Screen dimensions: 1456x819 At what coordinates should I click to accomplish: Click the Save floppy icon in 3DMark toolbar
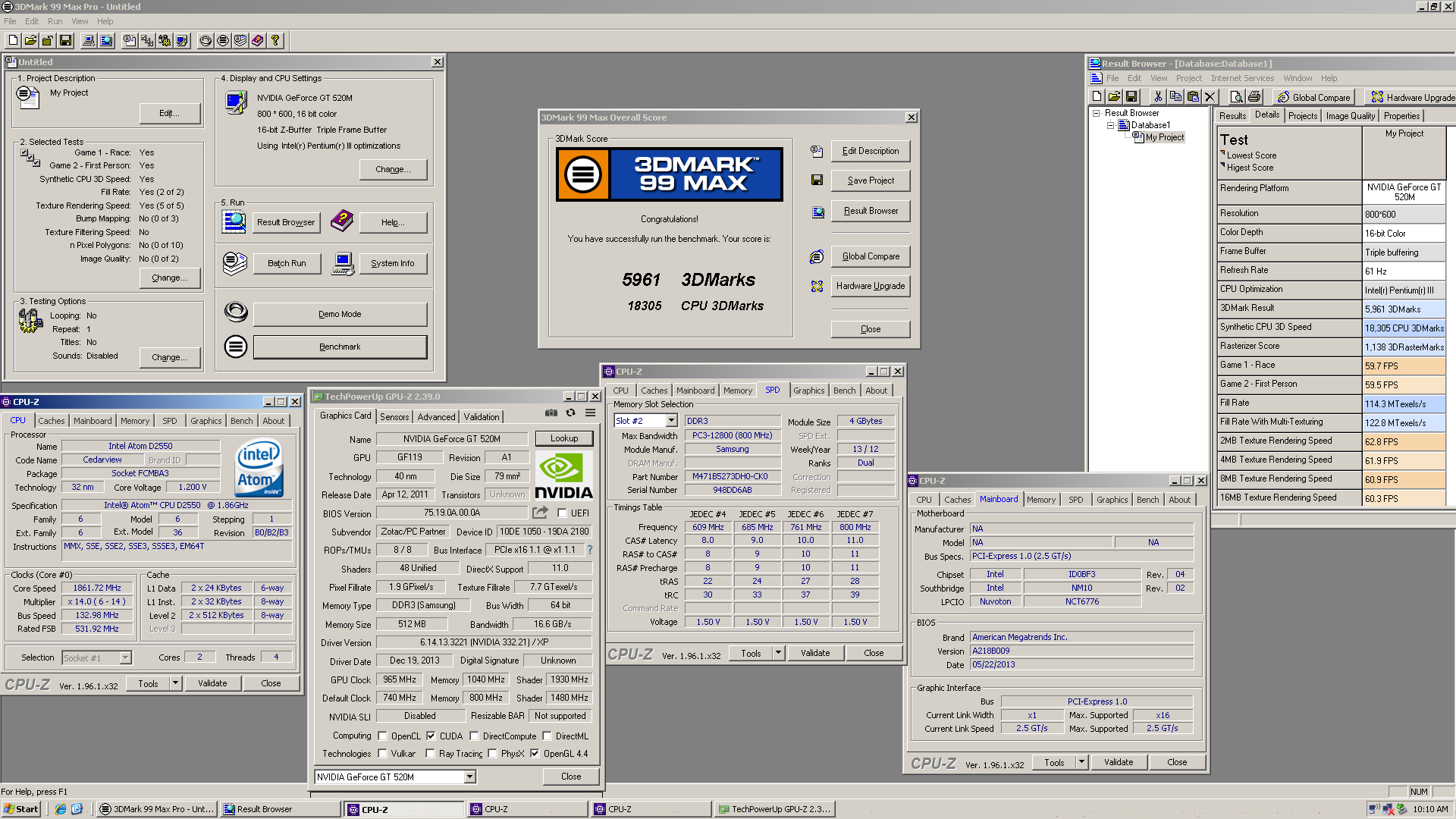pyautogui.click(x=64, y=41)
